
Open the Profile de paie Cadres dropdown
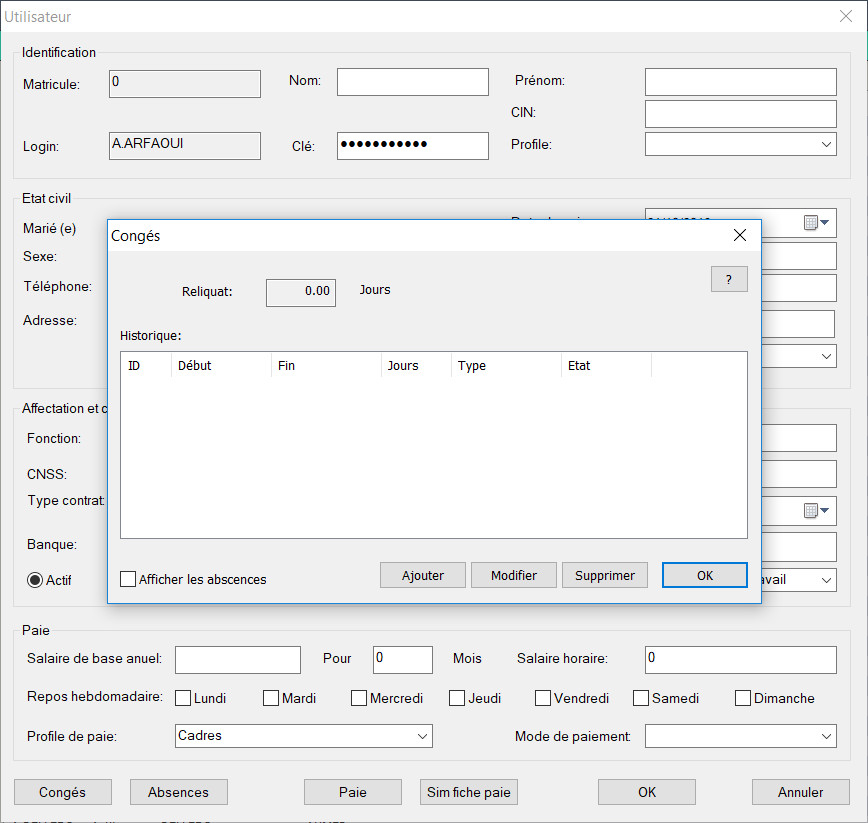click(421, 736)
